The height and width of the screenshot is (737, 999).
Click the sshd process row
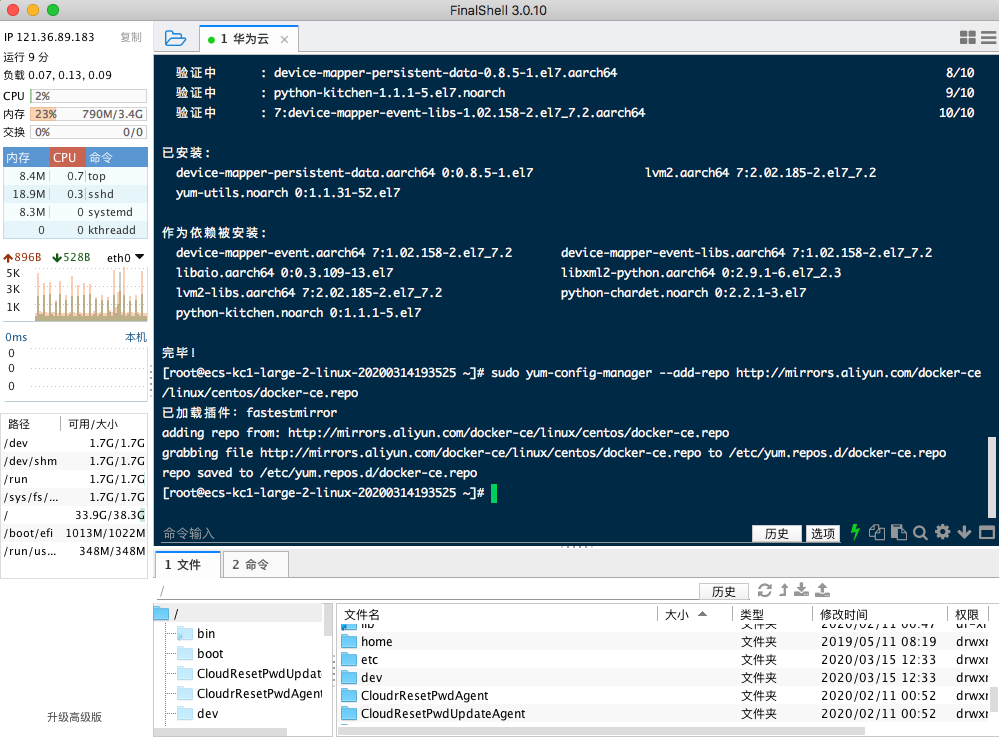[75, 194]
